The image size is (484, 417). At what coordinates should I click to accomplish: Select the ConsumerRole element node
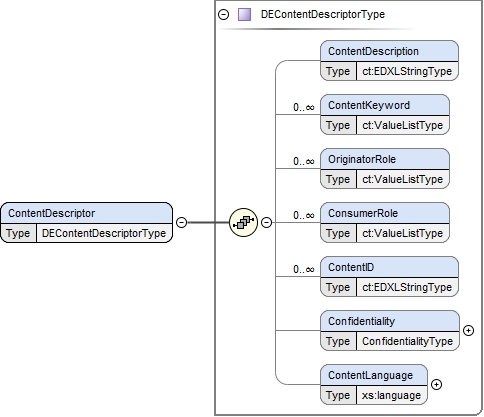tap(385, 222)
